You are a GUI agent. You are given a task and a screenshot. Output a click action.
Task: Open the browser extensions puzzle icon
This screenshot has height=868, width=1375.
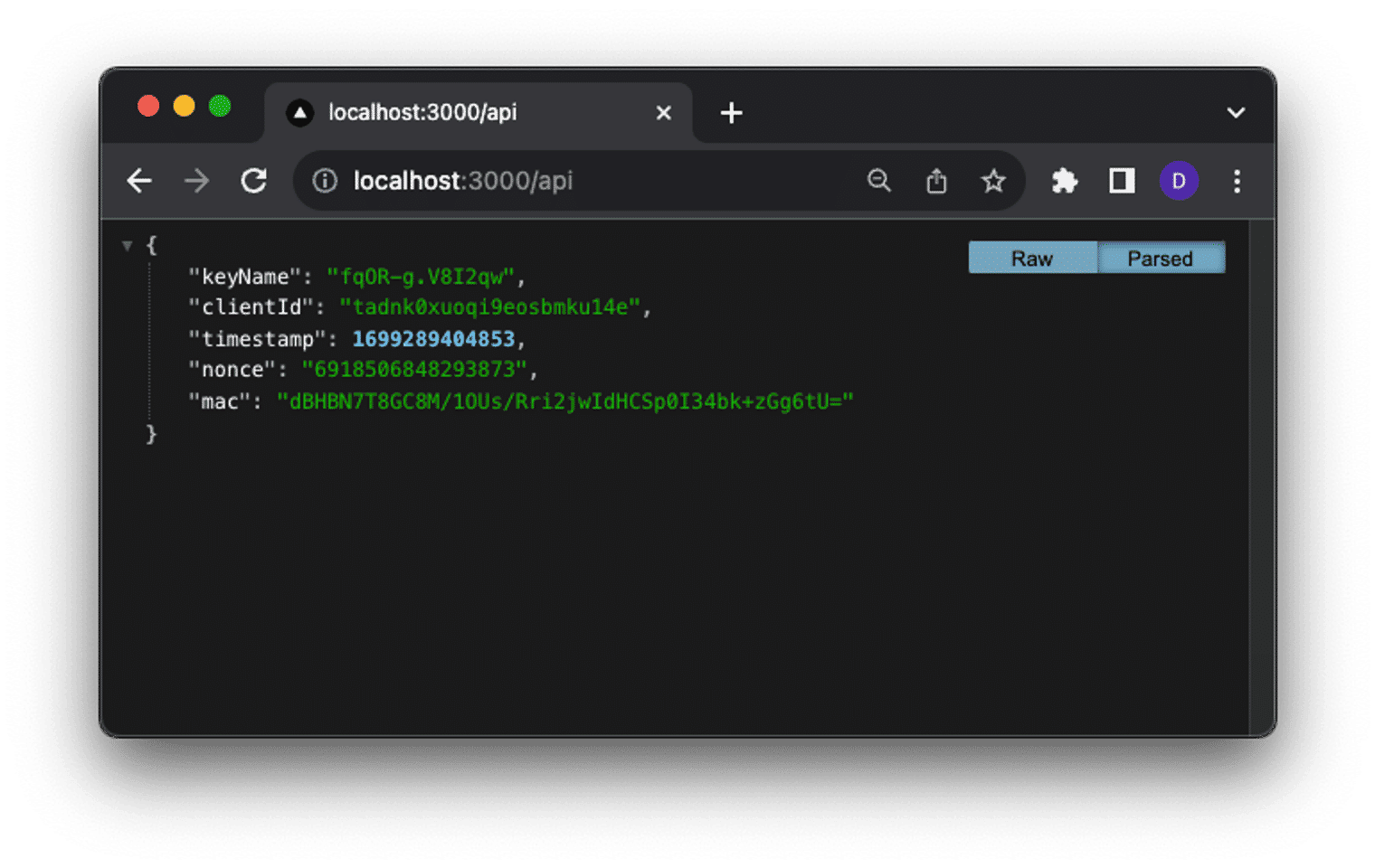click(x=1065, y=181)
